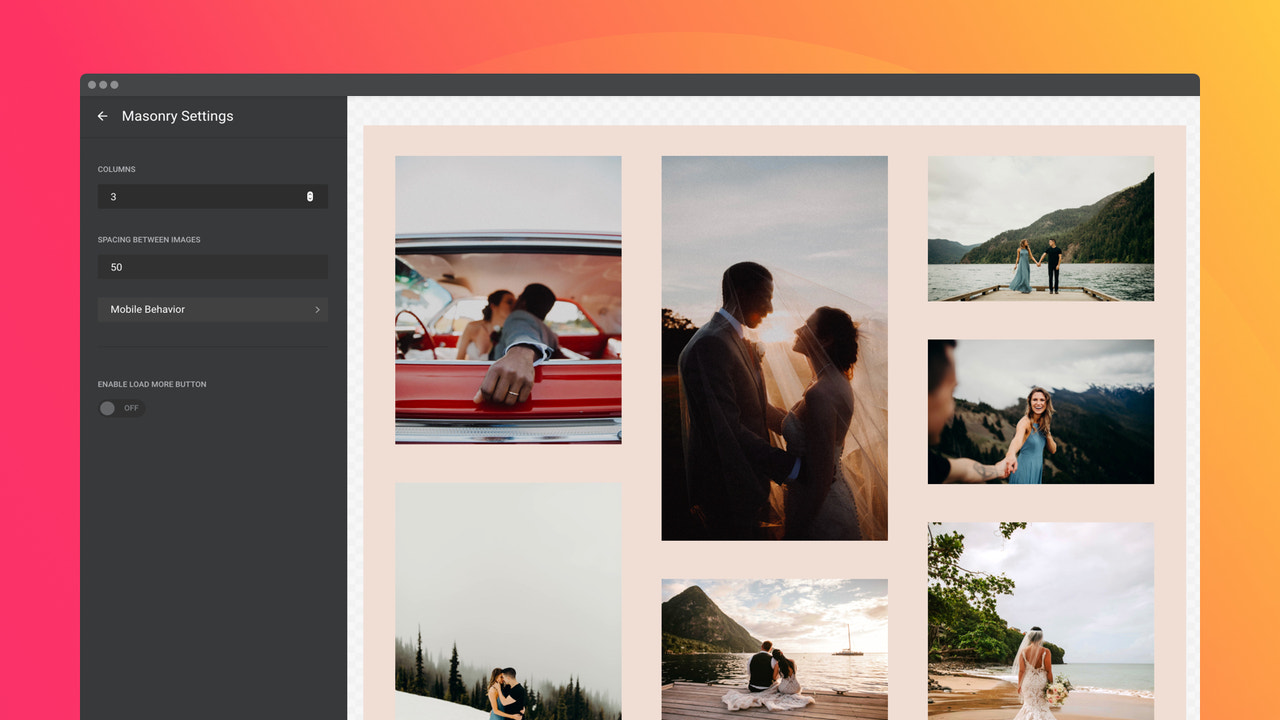The height and width of the screenshot is (720, 1280).
Task: Edit the spacing value field showing 50
Action: pyautogui.click(x=200, y=267)
